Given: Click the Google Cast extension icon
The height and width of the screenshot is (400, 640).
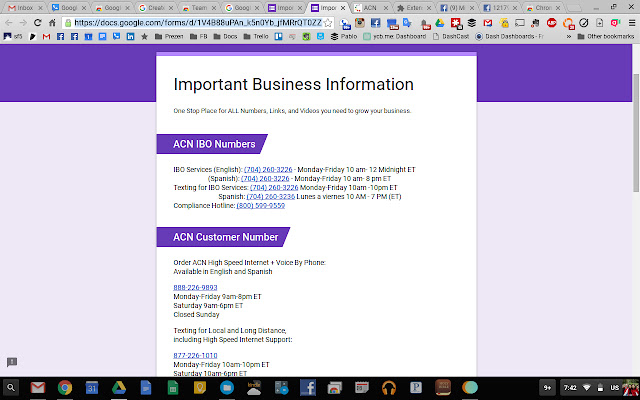Looking at the screenshot, I should pyautogui.click(x=520, y=23).
